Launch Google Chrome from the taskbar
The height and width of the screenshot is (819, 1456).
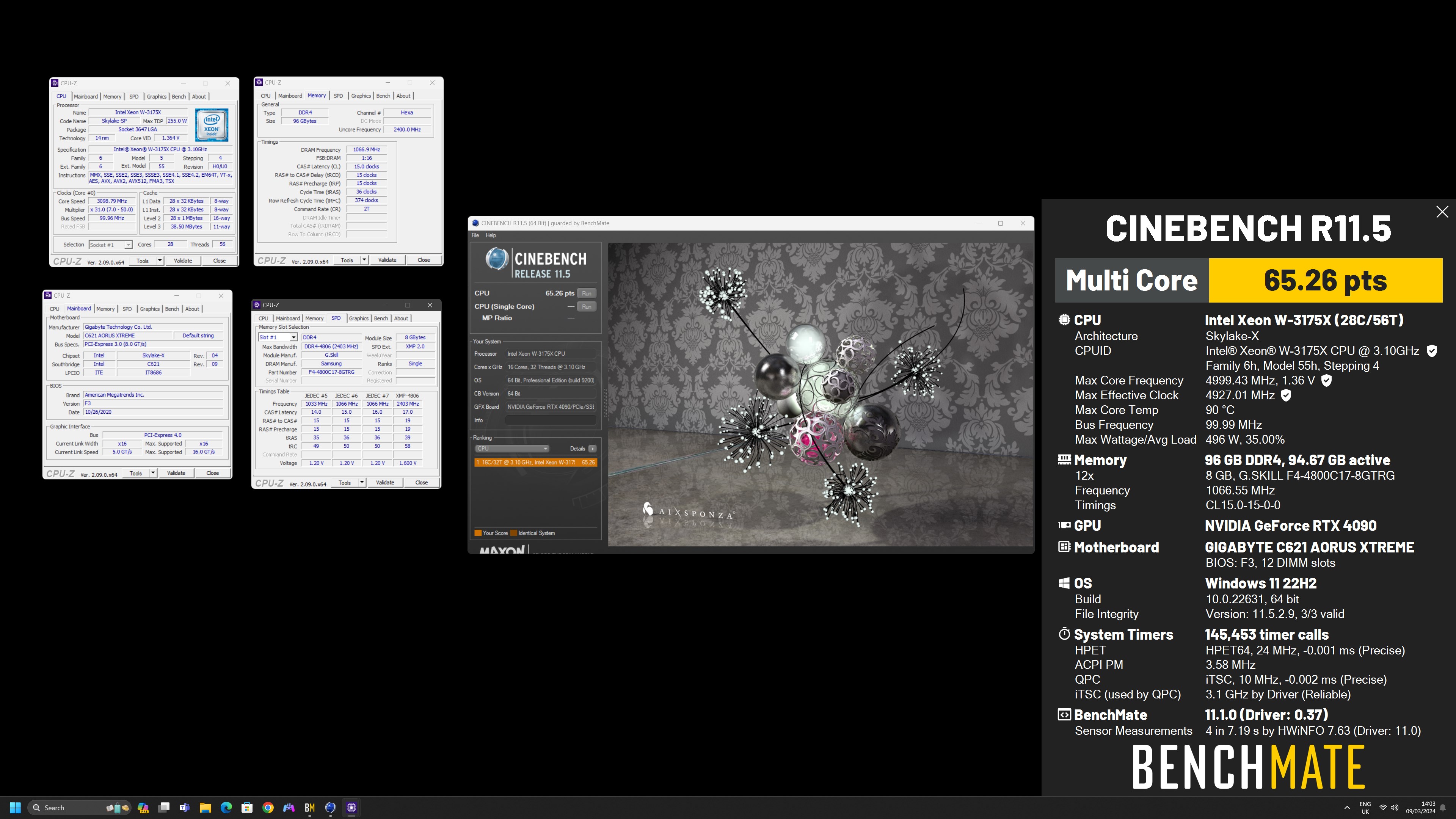click(x=268, y=807)
